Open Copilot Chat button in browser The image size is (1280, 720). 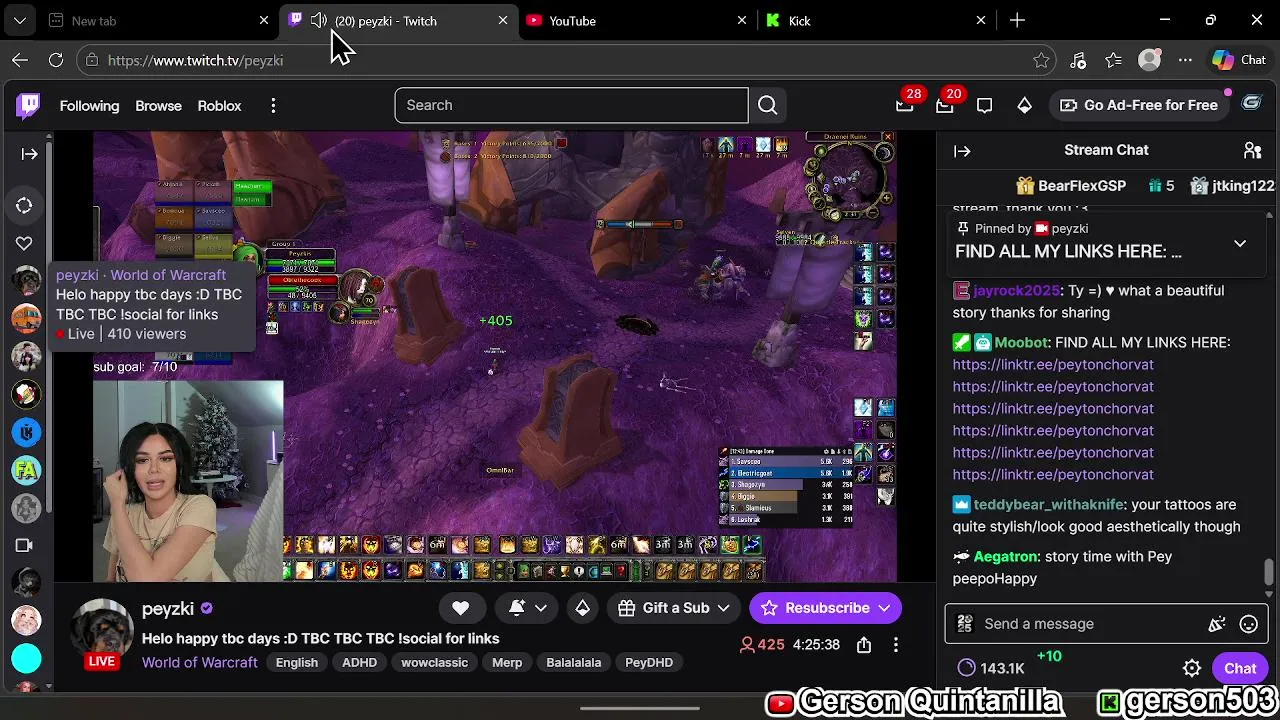(1239, 60)
